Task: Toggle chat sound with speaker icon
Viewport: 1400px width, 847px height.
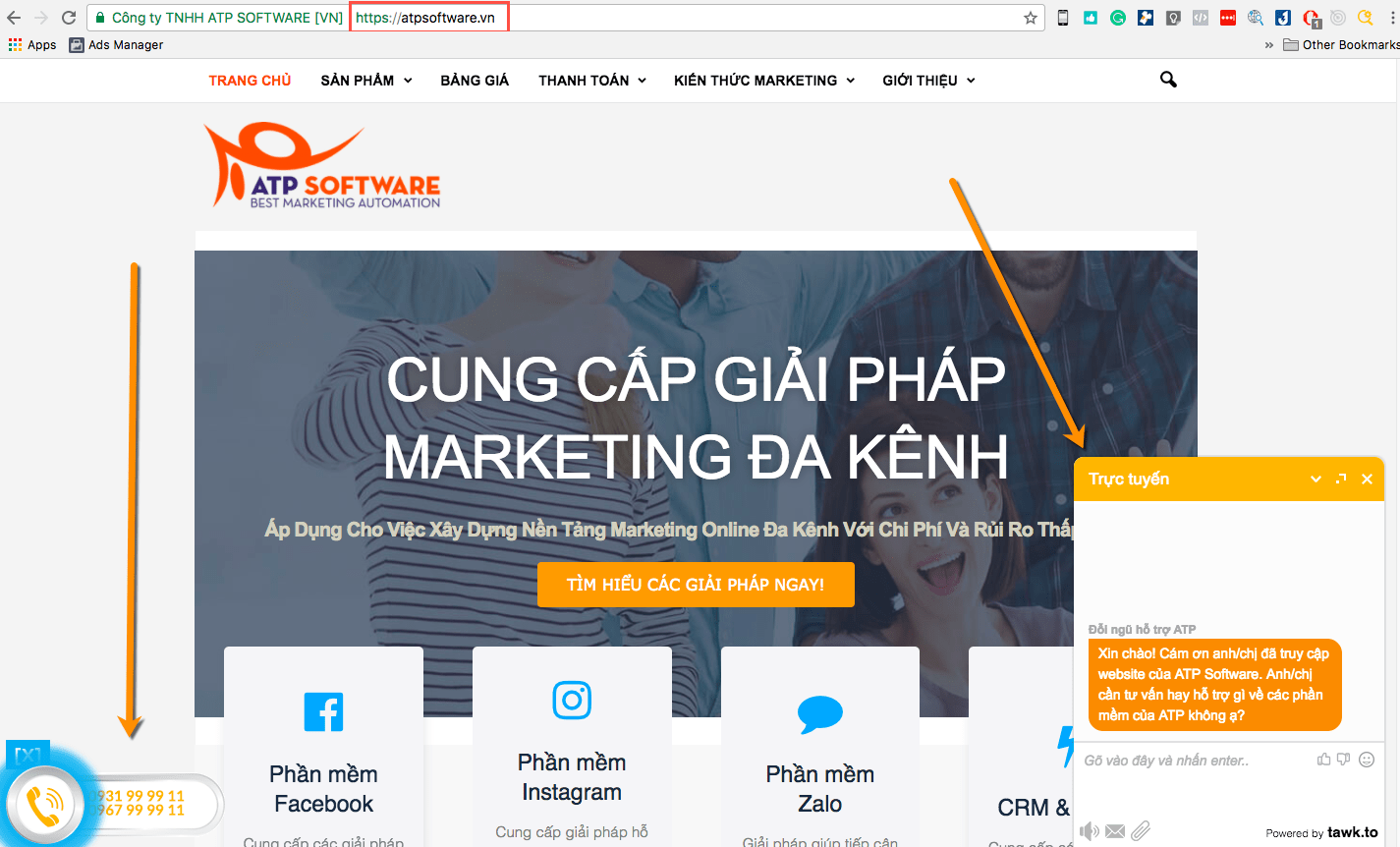Action: (1090, 831)
